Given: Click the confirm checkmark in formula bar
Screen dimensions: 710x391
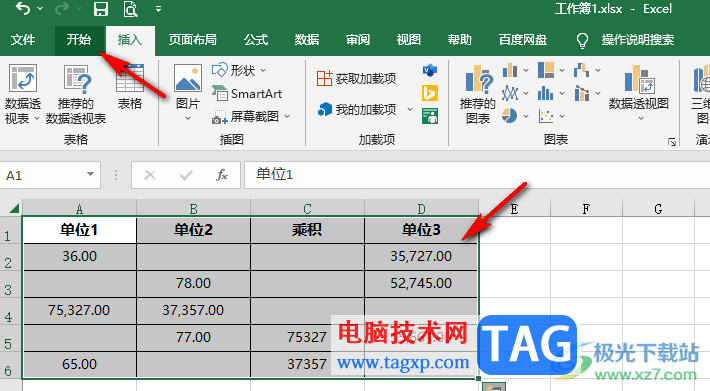Looking at the screenshot, I should click(x=186, y=175).
